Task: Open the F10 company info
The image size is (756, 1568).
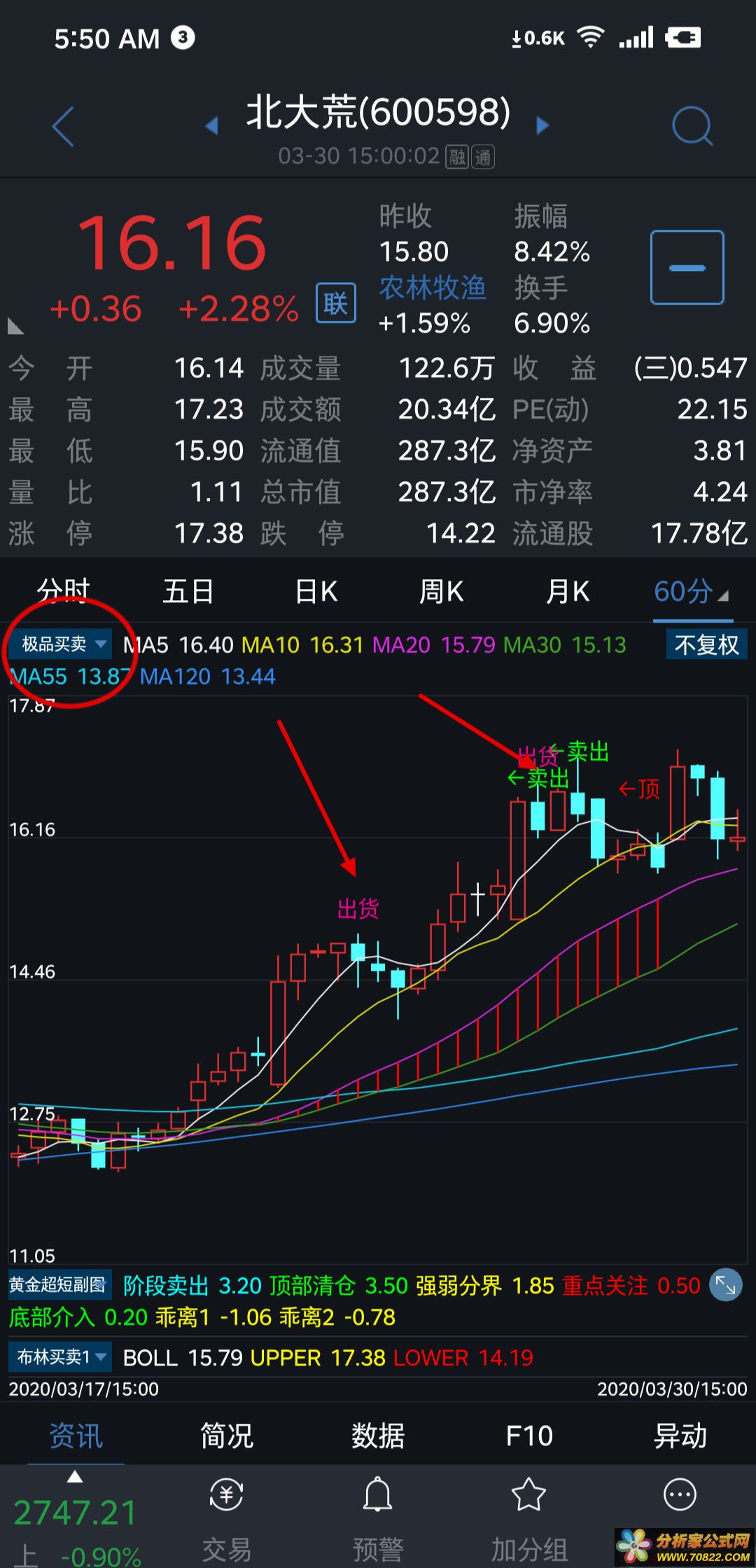Action: [529, 1436]
